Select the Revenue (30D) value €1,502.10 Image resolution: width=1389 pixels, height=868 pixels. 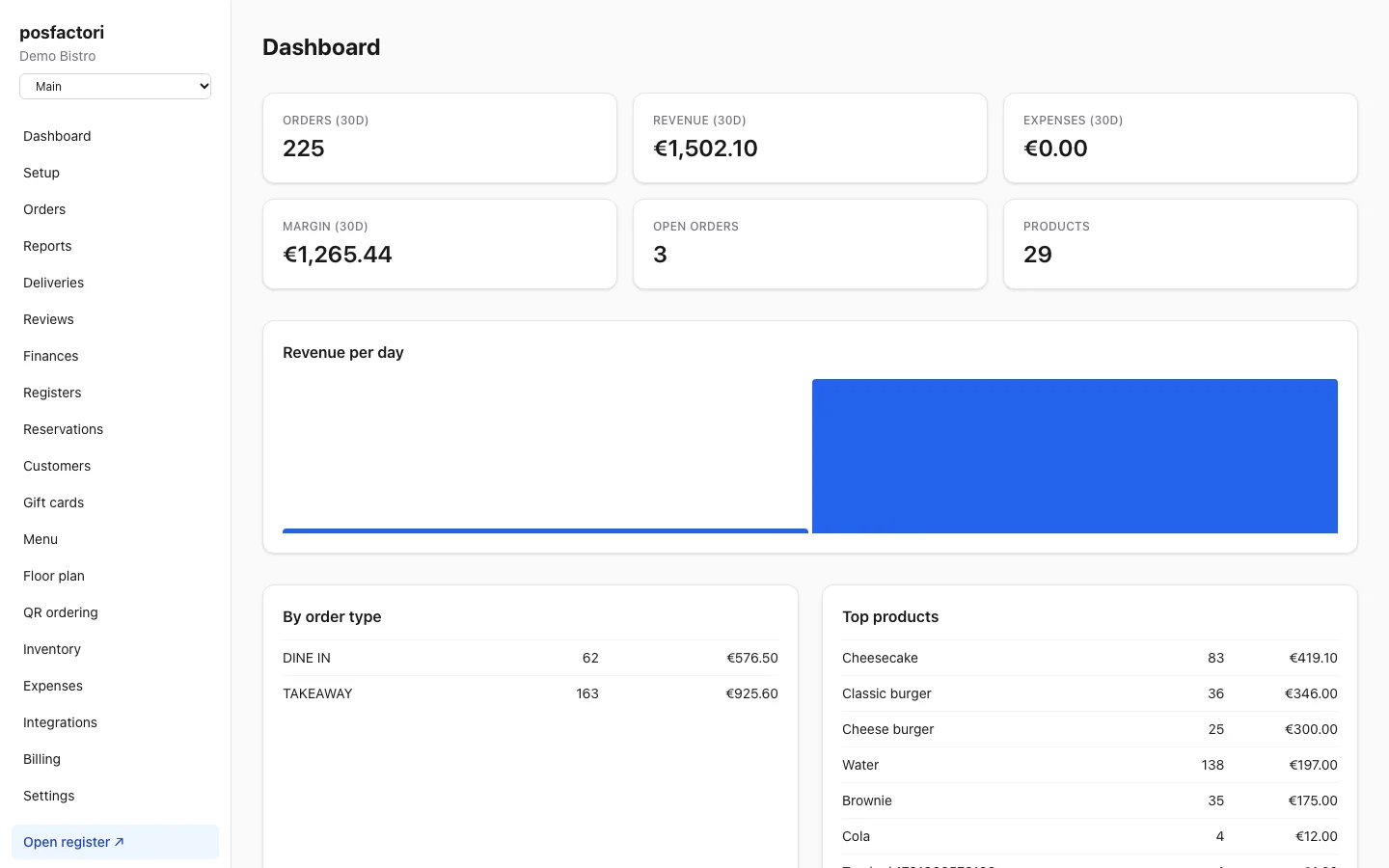tap(705, 149)
